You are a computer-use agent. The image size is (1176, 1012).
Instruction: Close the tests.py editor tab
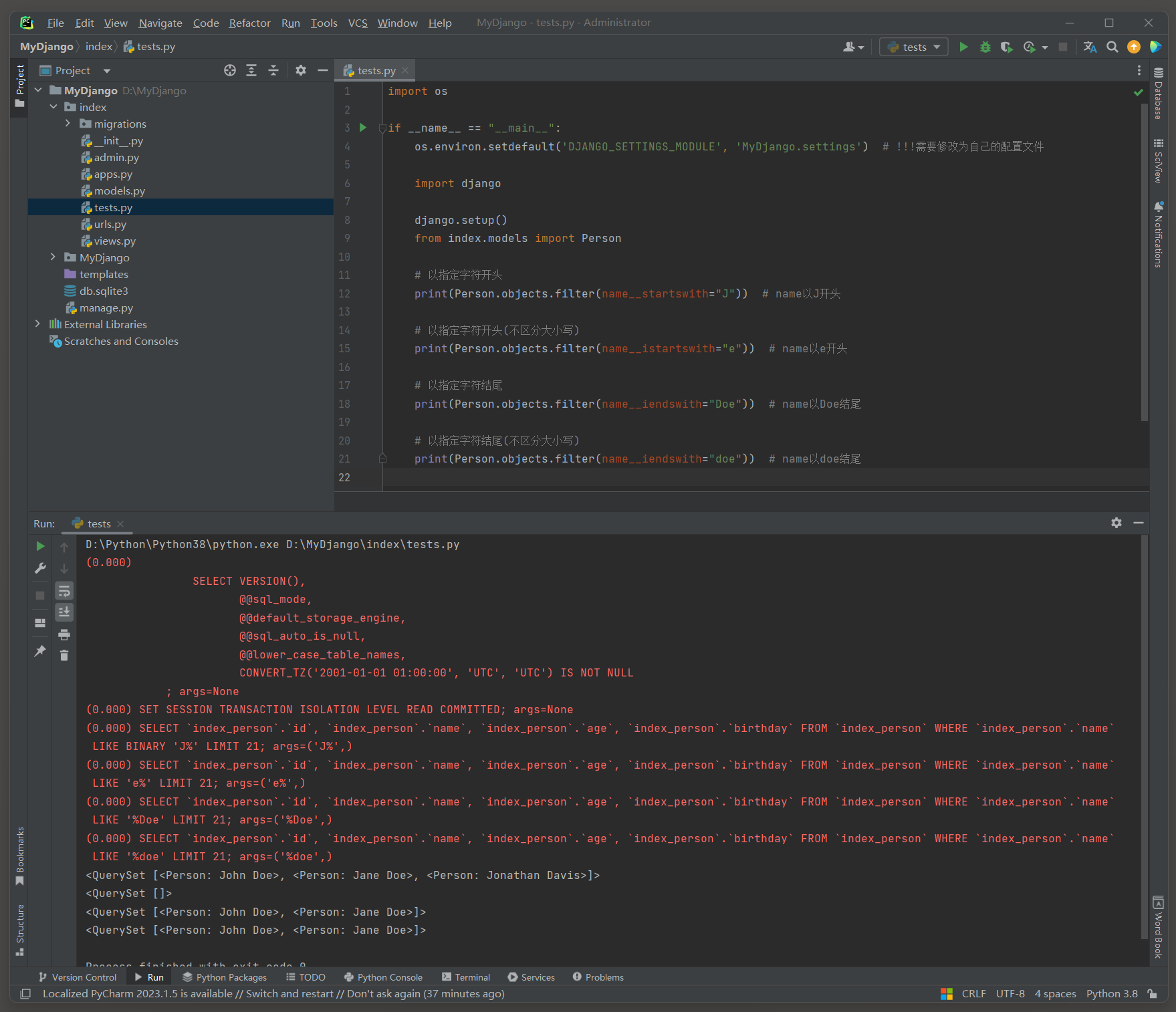point(405,70)
